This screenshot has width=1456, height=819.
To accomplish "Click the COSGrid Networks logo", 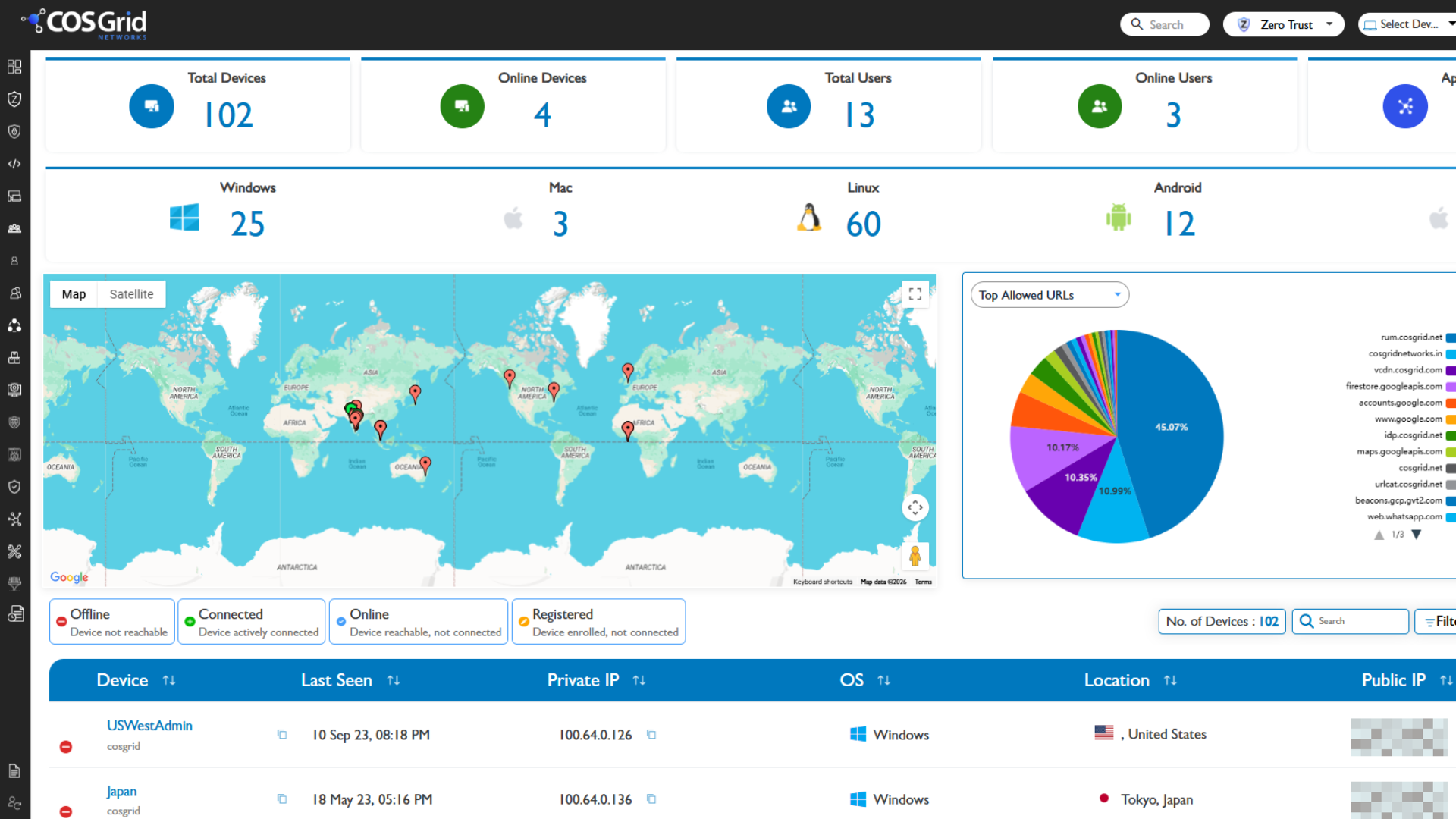I will pos(85,24).
